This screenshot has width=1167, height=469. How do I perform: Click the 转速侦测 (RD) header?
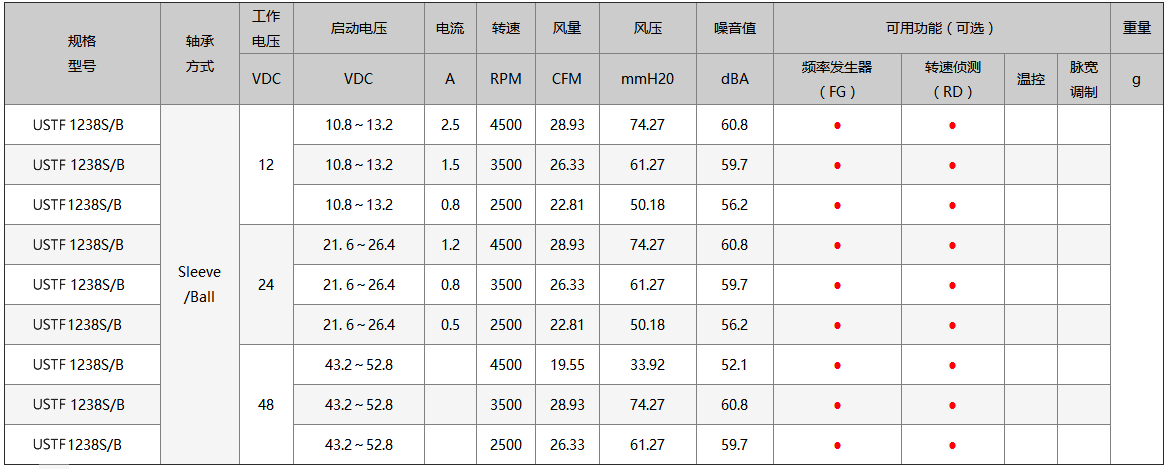[x=952, y=79]
